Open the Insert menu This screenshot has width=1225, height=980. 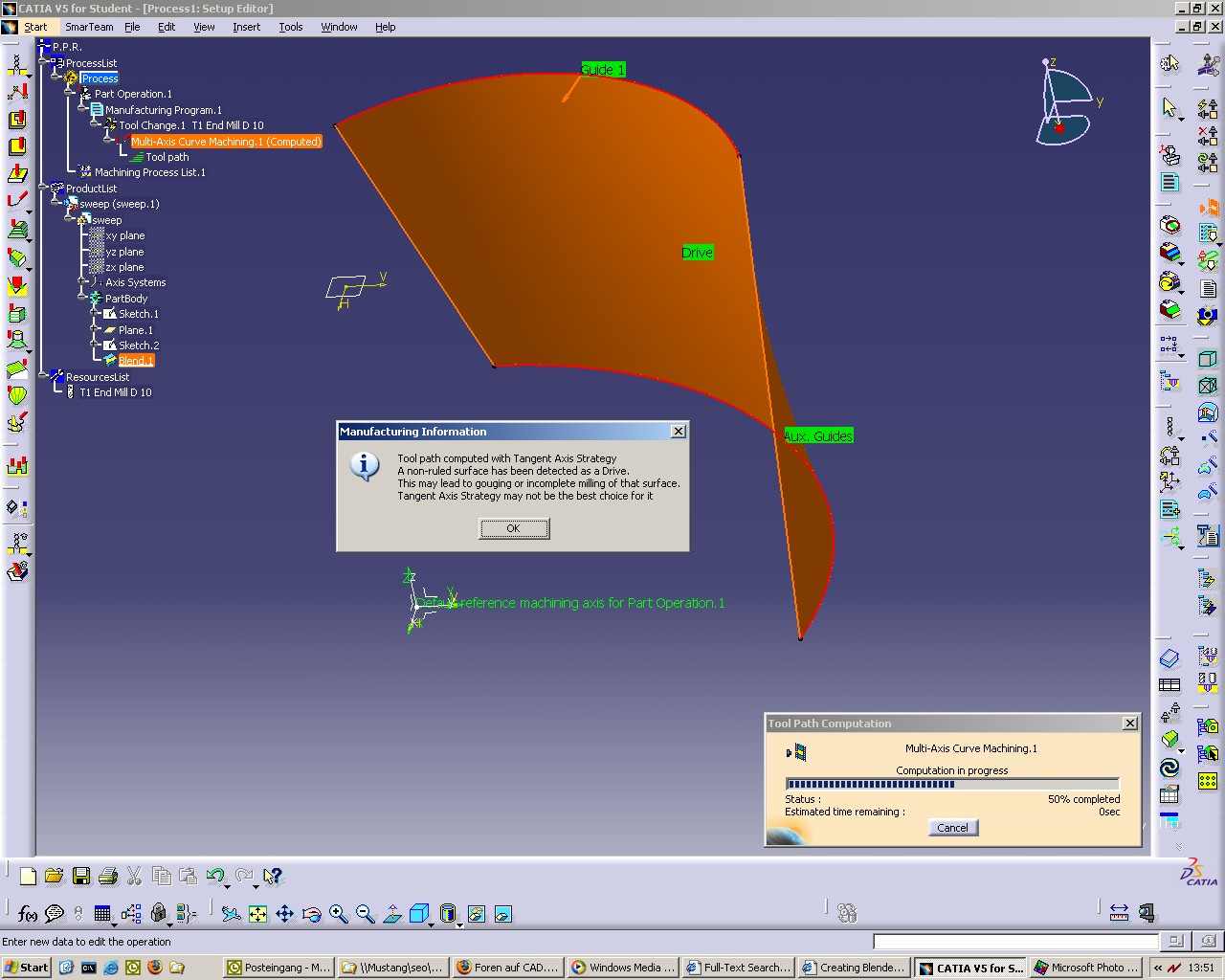pos(246,27)
